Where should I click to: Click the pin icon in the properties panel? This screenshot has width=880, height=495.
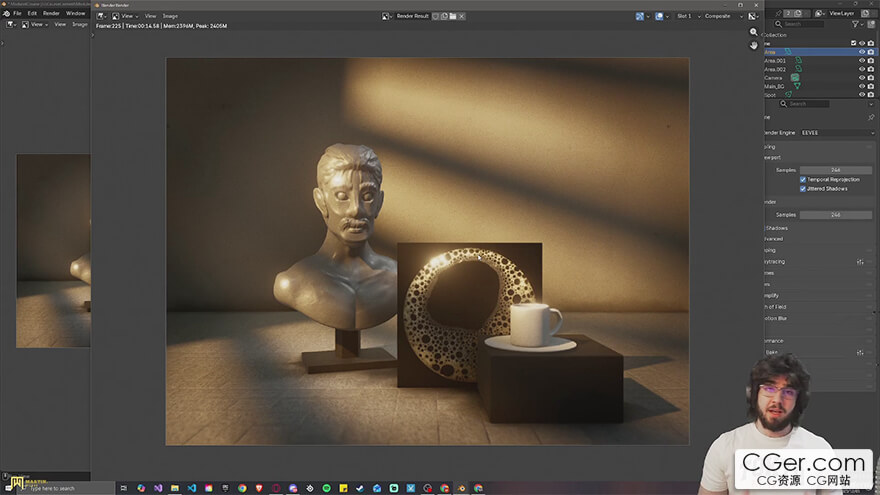(870, 116)
